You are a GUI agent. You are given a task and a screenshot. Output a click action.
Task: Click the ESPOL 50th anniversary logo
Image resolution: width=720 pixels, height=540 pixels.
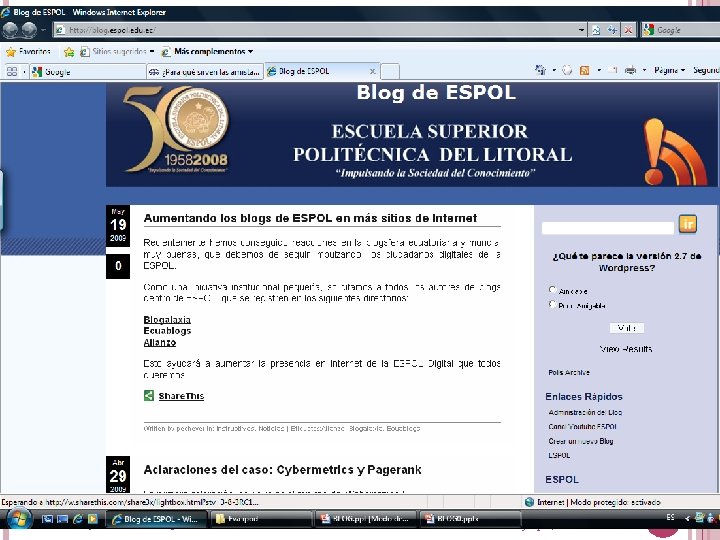click(176, 130)
